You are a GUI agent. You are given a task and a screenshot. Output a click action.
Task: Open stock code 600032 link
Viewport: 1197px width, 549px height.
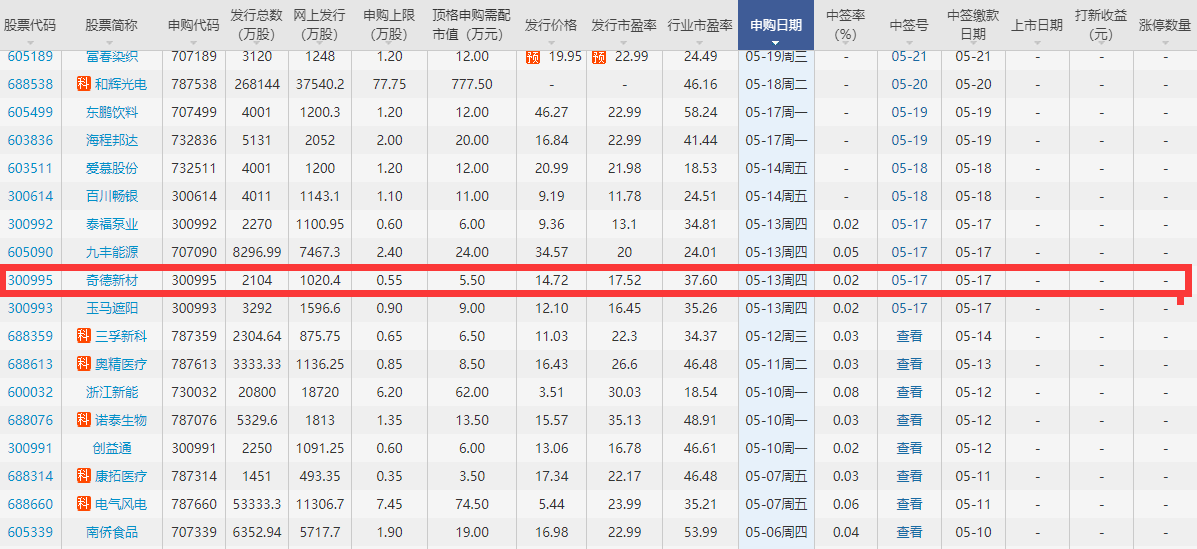[x=30, y=392]
